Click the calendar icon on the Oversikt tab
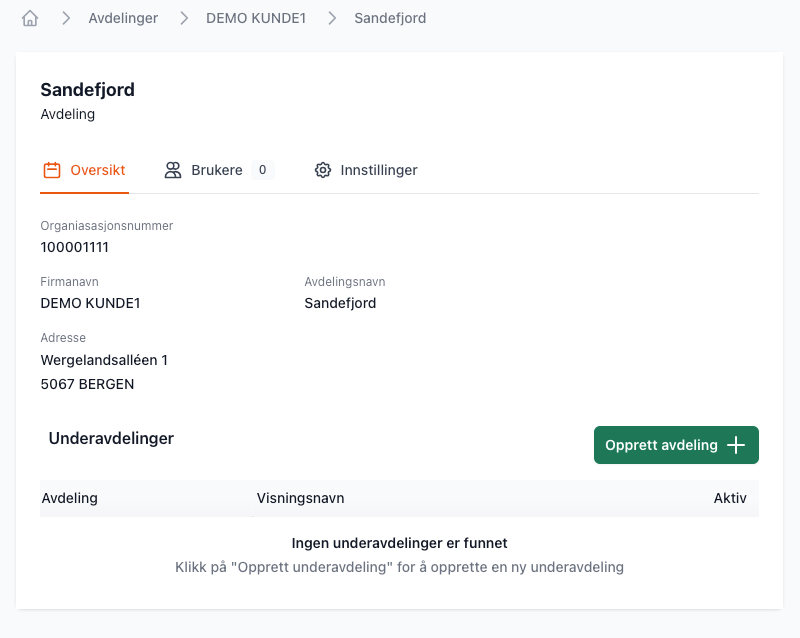 coord(52,170)
